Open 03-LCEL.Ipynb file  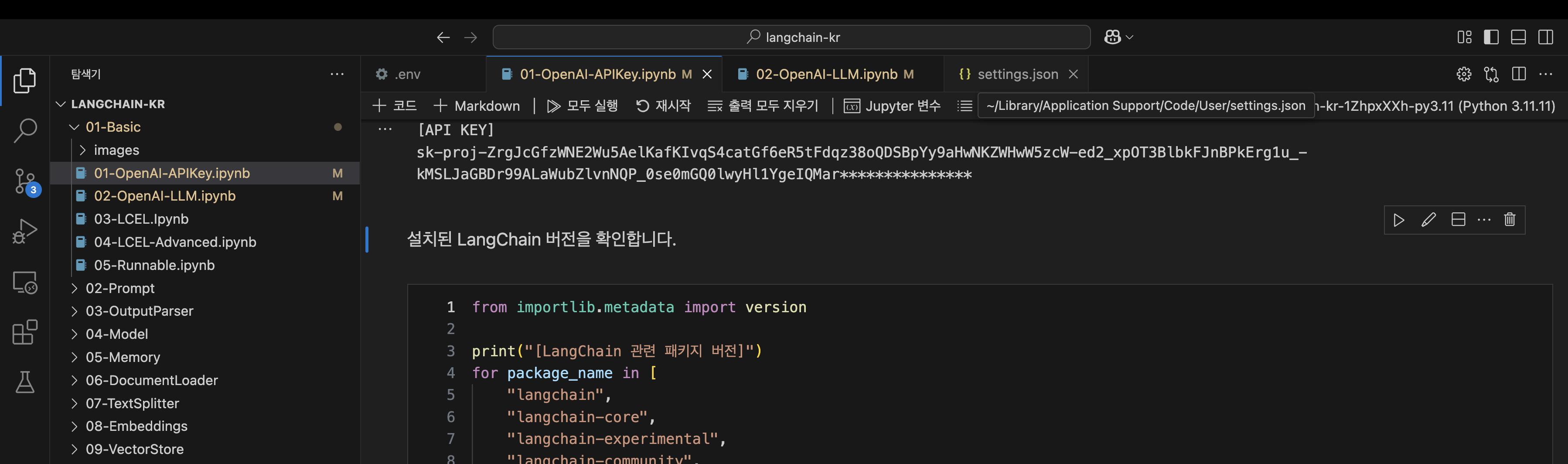point(205,219)
